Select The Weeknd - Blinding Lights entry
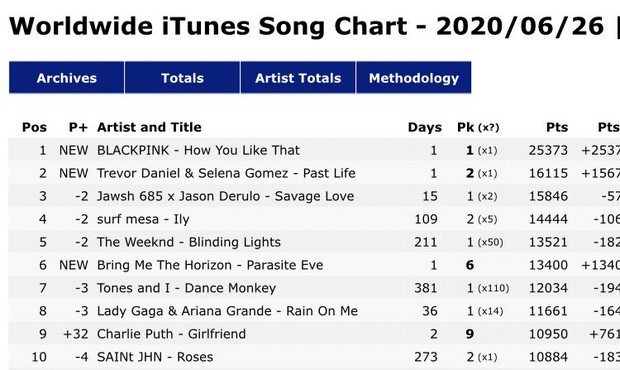The width and height of the screenshot is (620, 370). (x=314, y=242)
